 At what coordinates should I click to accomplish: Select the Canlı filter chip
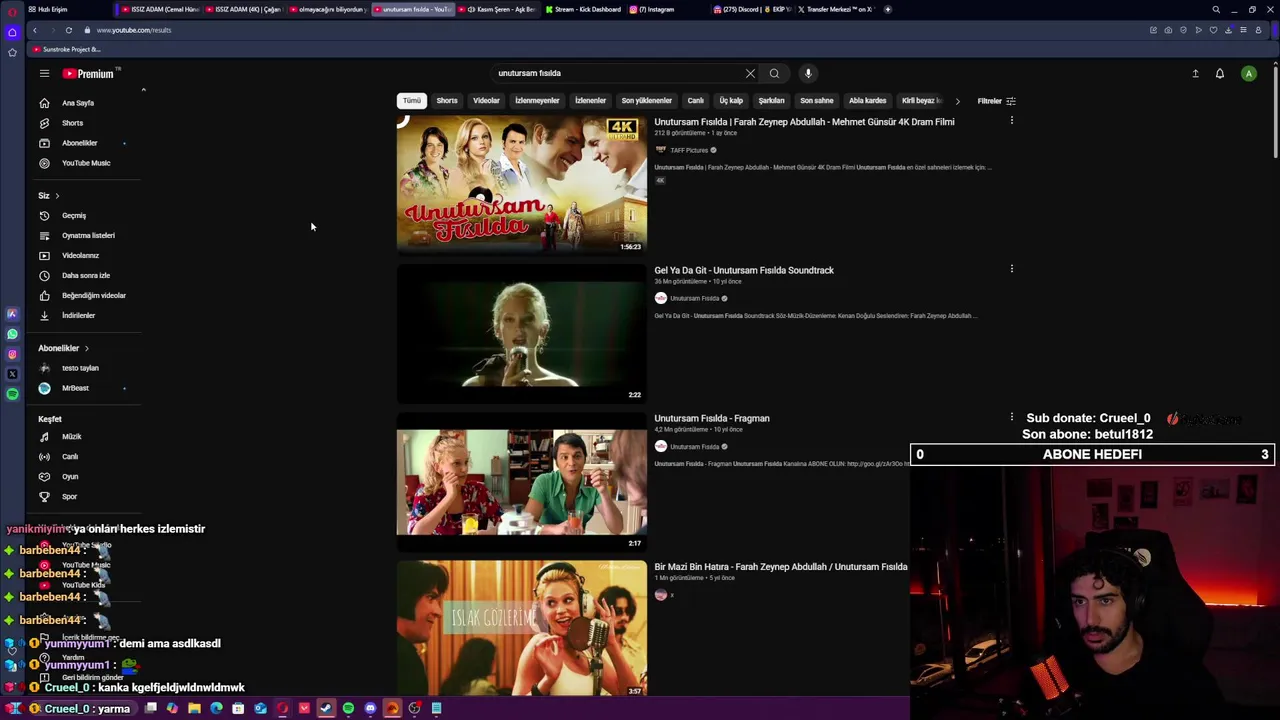(x=695, y=101)
